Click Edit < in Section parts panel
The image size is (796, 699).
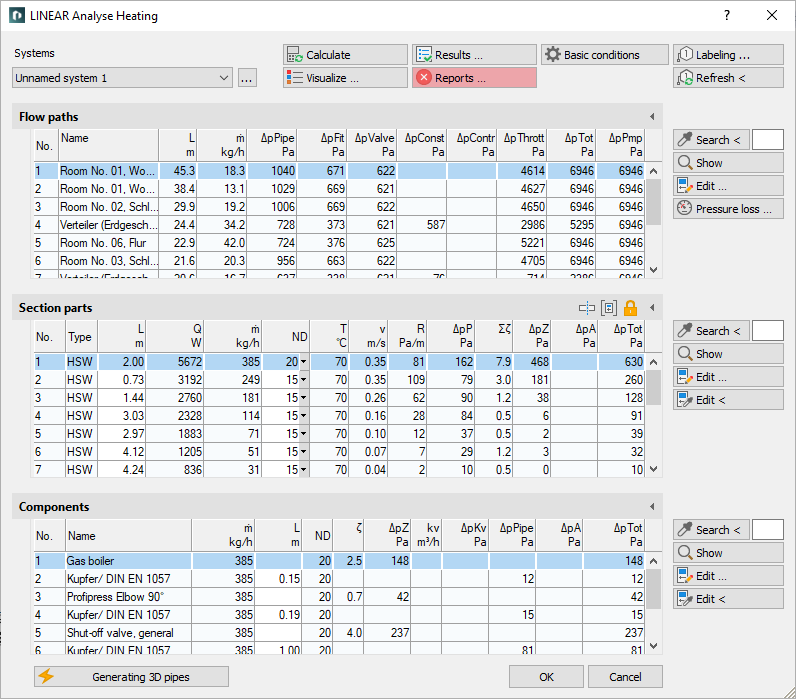point(728,400)
